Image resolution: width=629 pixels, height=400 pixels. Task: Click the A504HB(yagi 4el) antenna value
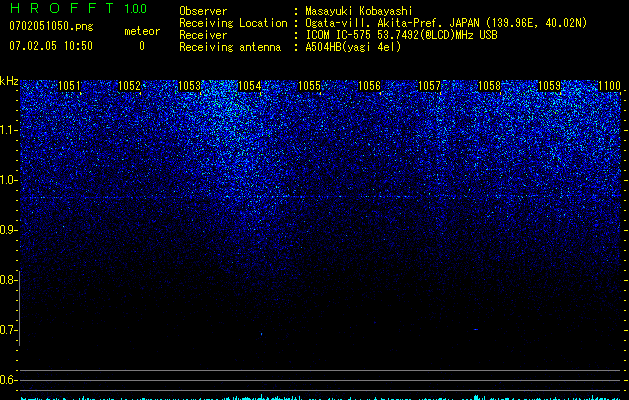353,47
